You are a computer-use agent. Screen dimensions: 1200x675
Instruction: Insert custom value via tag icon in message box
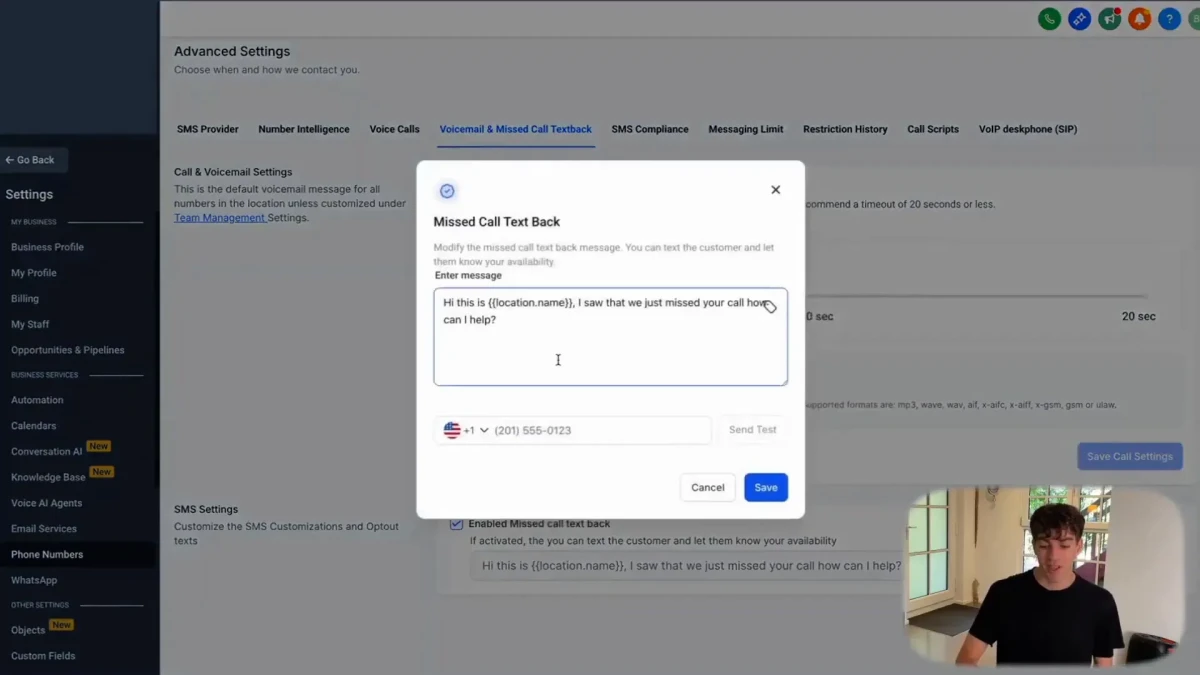tap(770, 307)
